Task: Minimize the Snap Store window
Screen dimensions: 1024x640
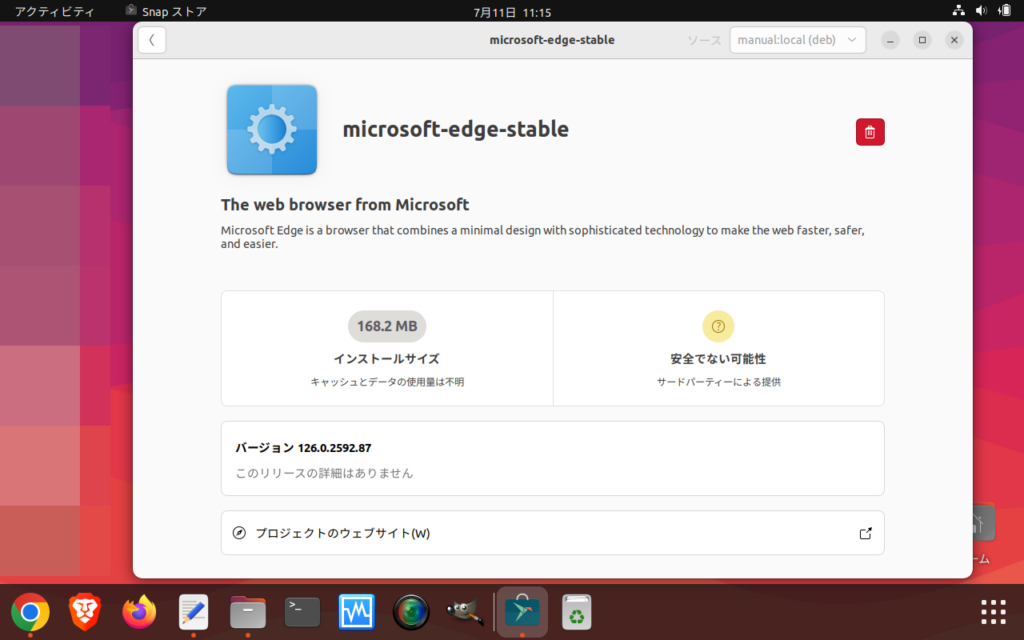Action: (x=890, y=40)
